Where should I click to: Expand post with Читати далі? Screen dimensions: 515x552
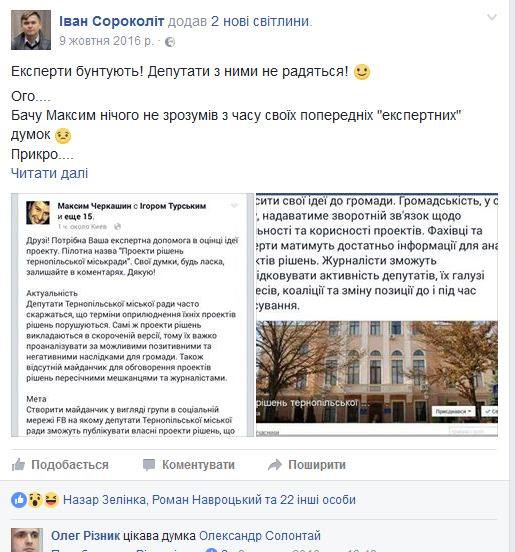coord(49,173)
